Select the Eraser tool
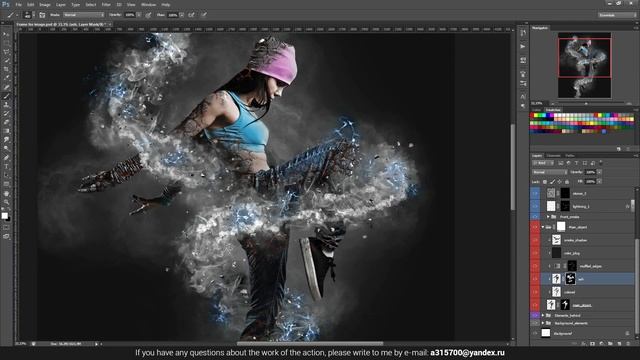This screenshot has width=640, height=360. 6,122
